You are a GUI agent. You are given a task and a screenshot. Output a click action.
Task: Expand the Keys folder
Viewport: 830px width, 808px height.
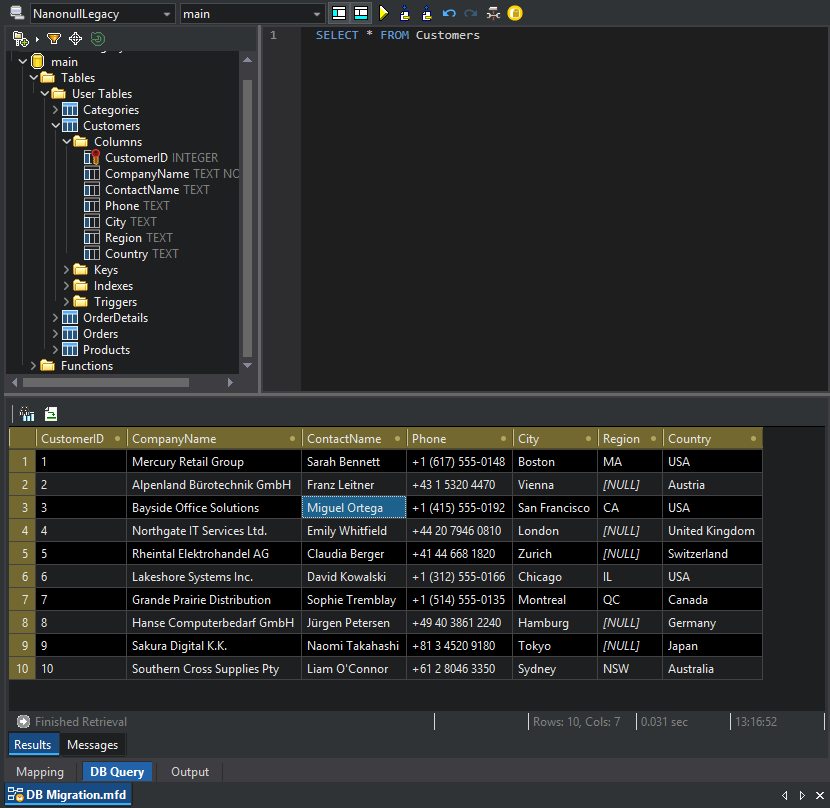point(66,270)
